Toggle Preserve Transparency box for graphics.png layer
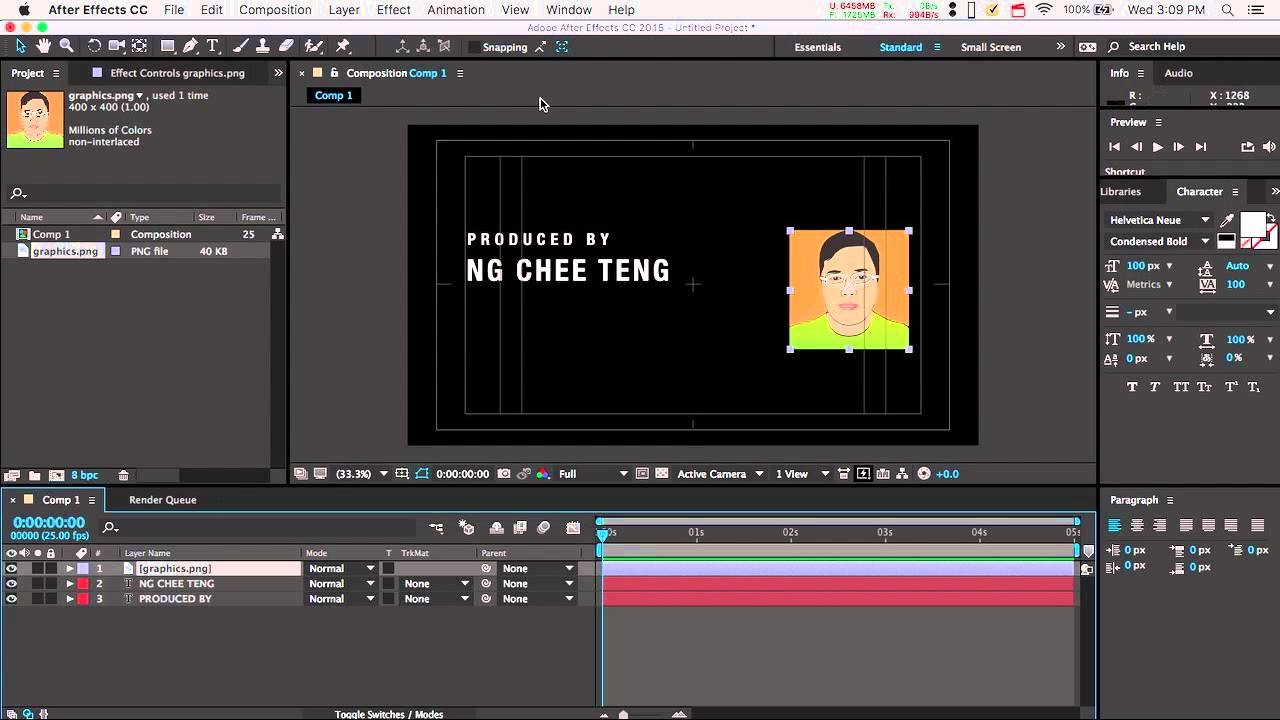Image resolution: width=1280 pixels, height=720 pixels. [x=388, y=568]
